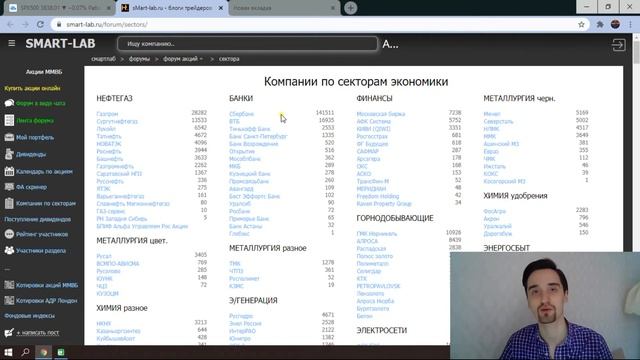Open the Русал link

pos(104,256)
